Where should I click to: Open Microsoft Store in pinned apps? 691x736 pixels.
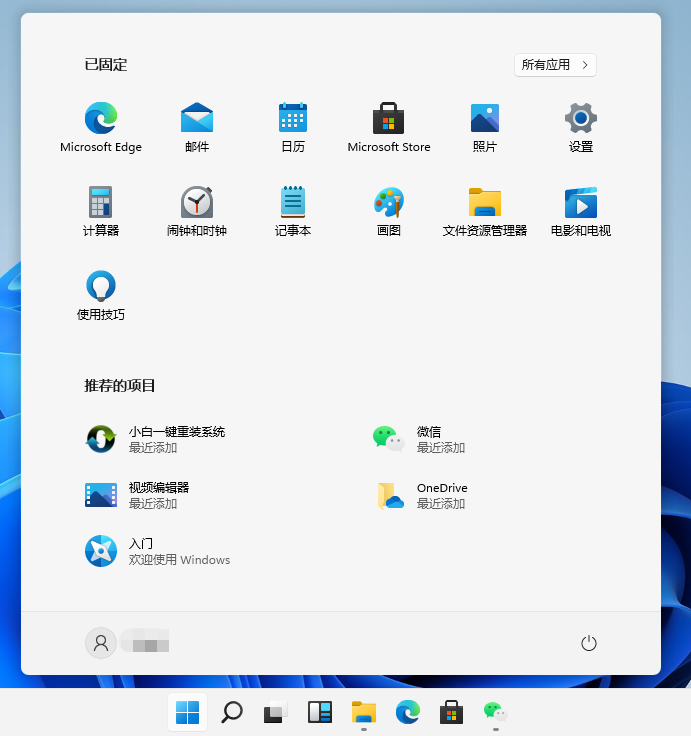point(389,127)
